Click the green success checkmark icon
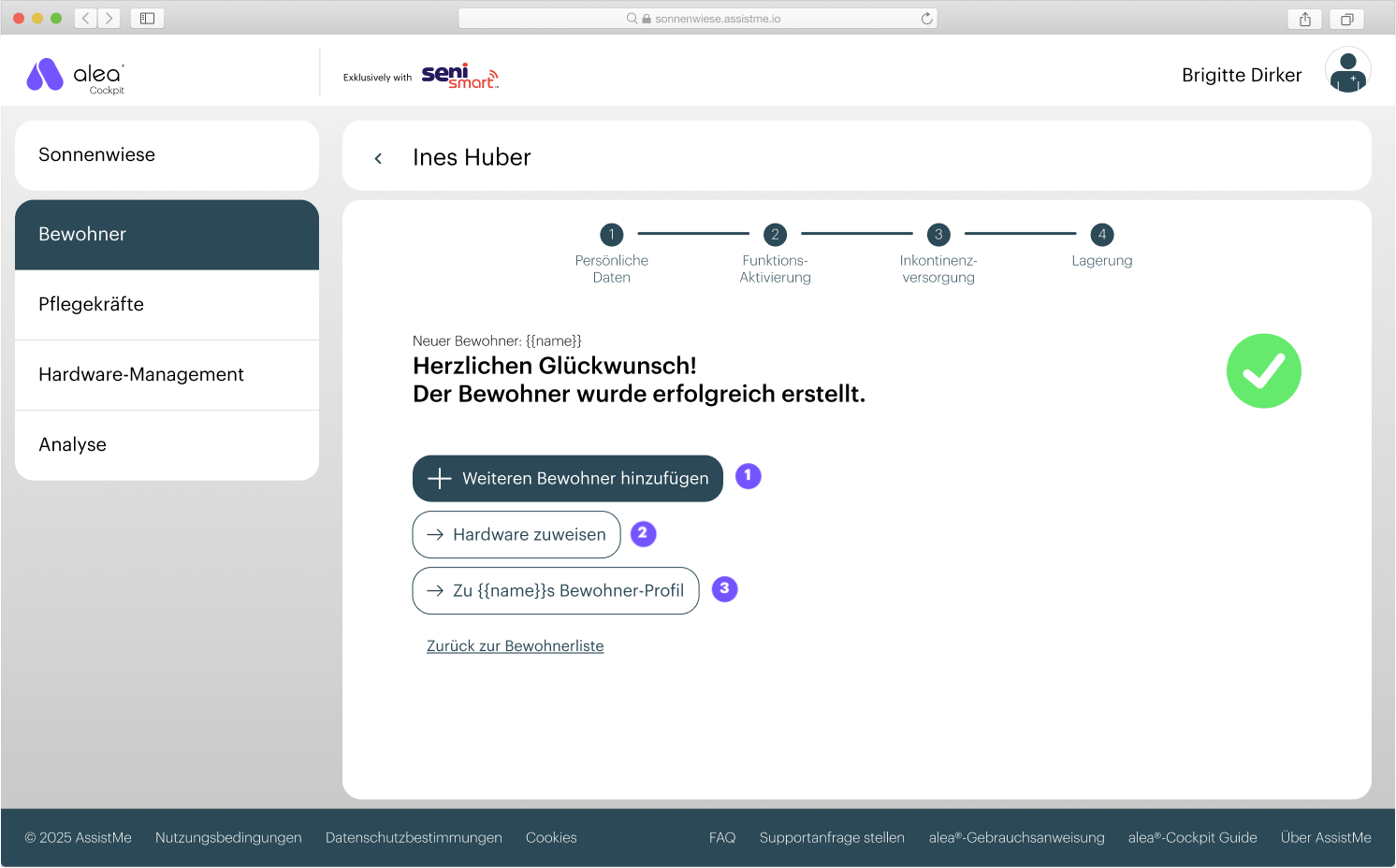1396x868 pixels. [x=1263, y=371]
